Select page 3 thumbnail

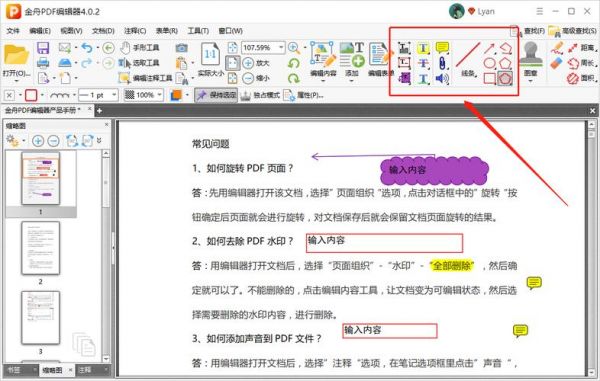[41, 318]
